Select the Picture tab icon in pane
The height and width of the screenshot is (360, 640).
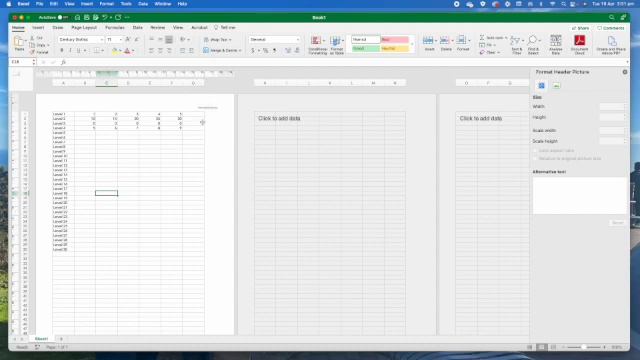point(556,86)
